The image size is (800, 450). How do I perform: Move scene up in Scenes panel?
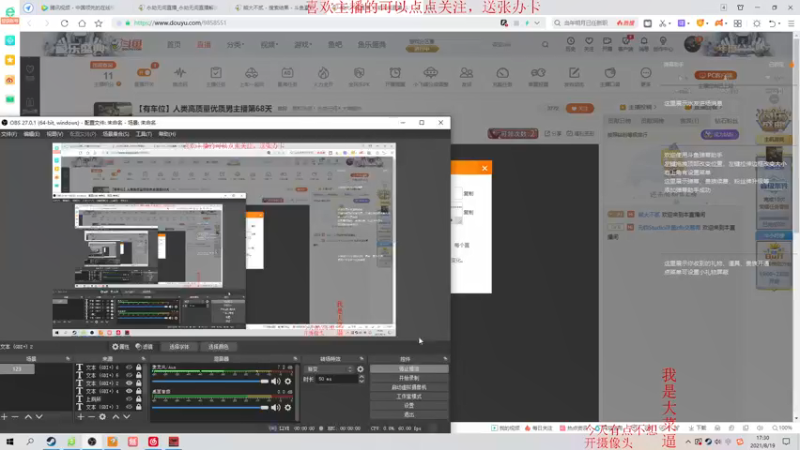click(x=28, y=417)
